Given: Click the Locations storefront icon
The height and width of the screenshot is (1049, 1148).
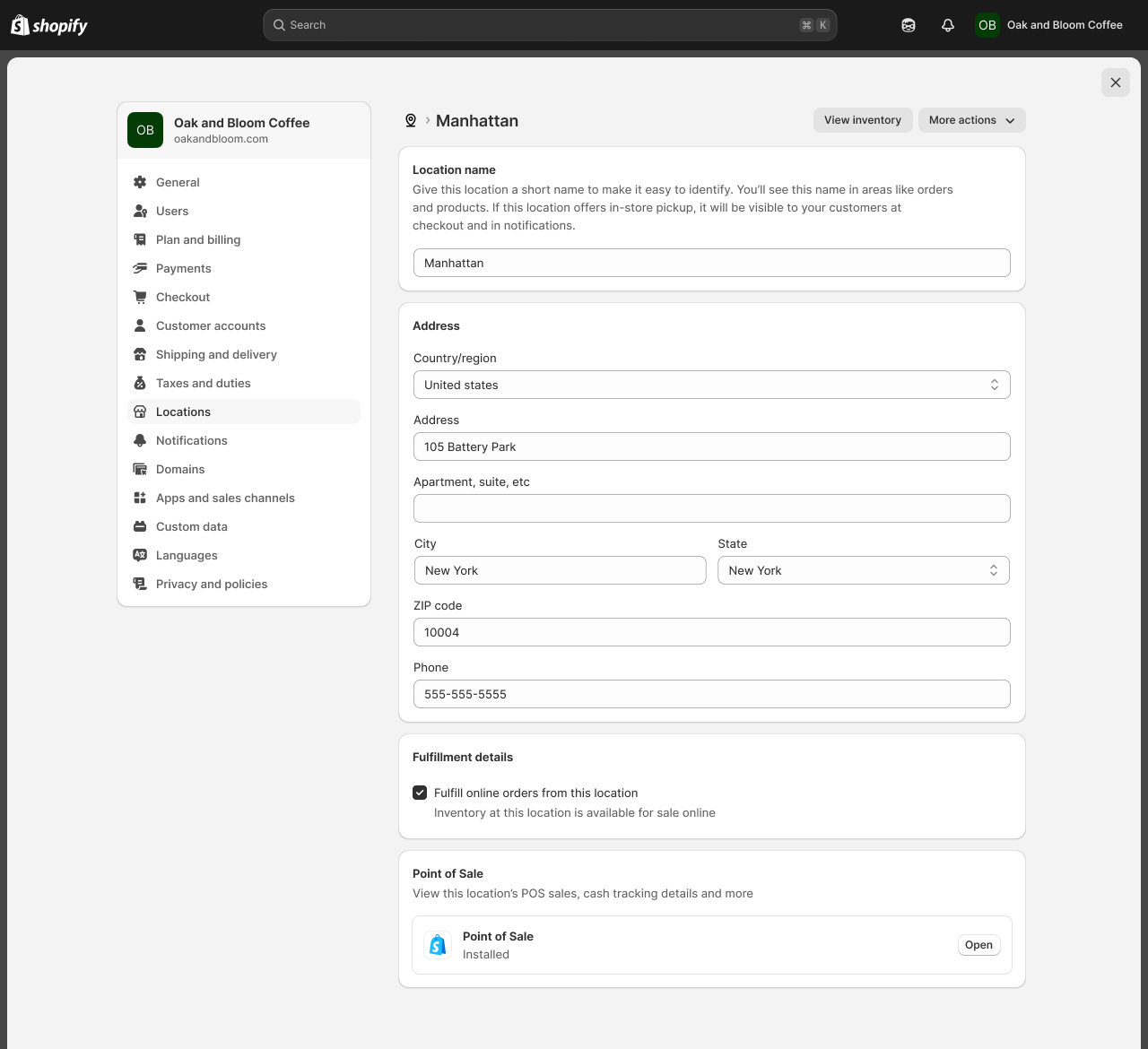Looking at the screenshot, I should pos(140,412).
